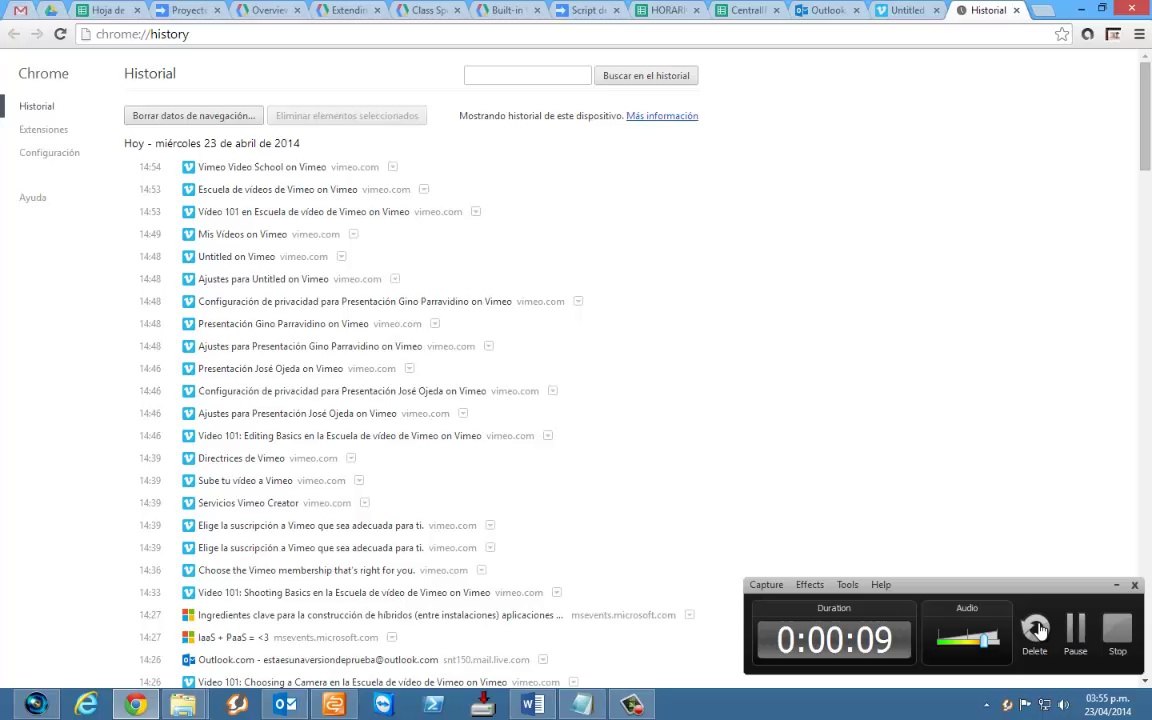The width and height of the screenshot is (1152, 720).
Task: Select Ayuda in Chrome sidebar
Action: click(32, 198)
